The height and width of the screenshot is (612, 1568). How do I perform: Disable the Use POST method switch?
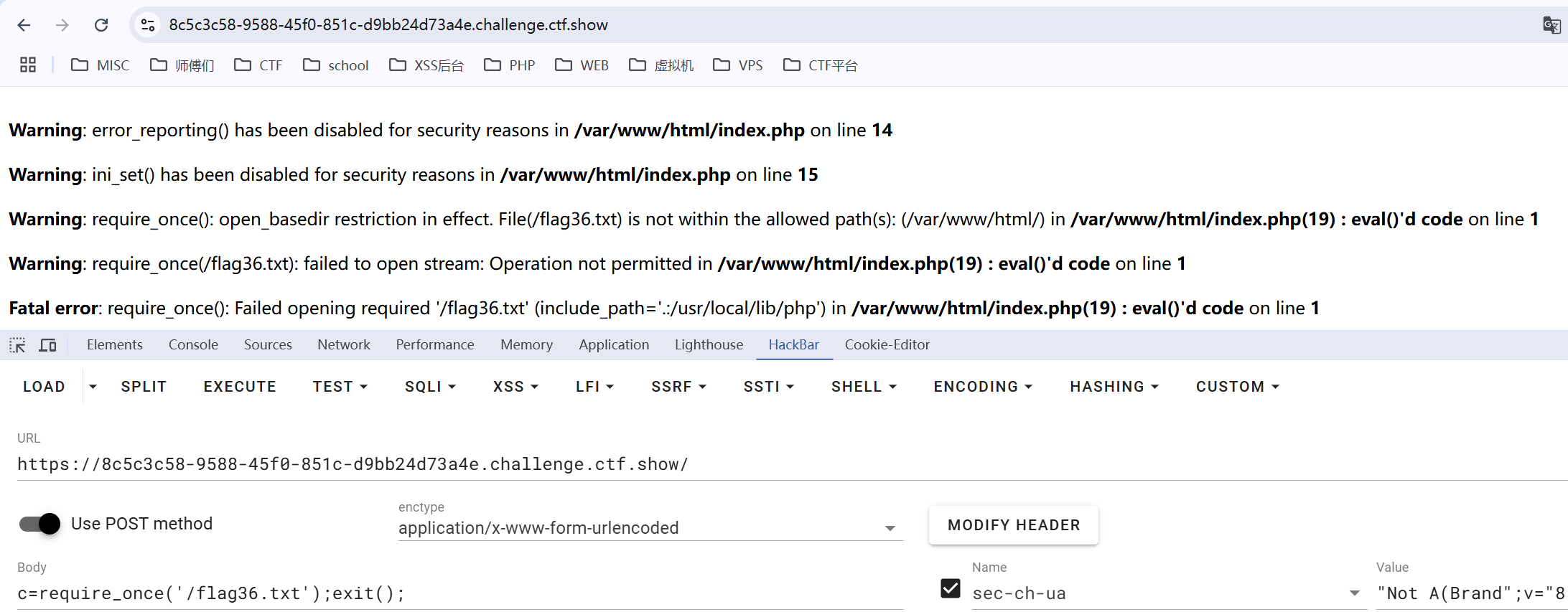pos(40,524)
